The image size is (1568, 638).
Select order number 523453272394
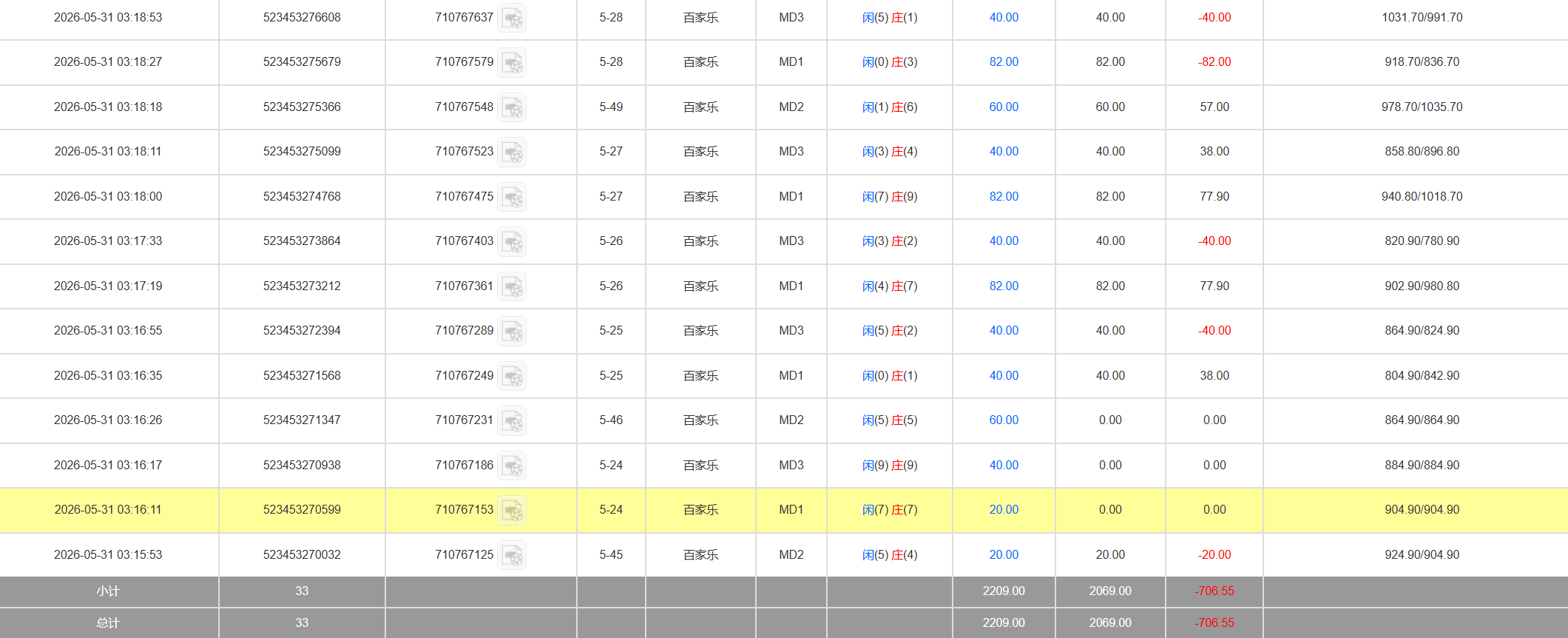pos(302,330)
